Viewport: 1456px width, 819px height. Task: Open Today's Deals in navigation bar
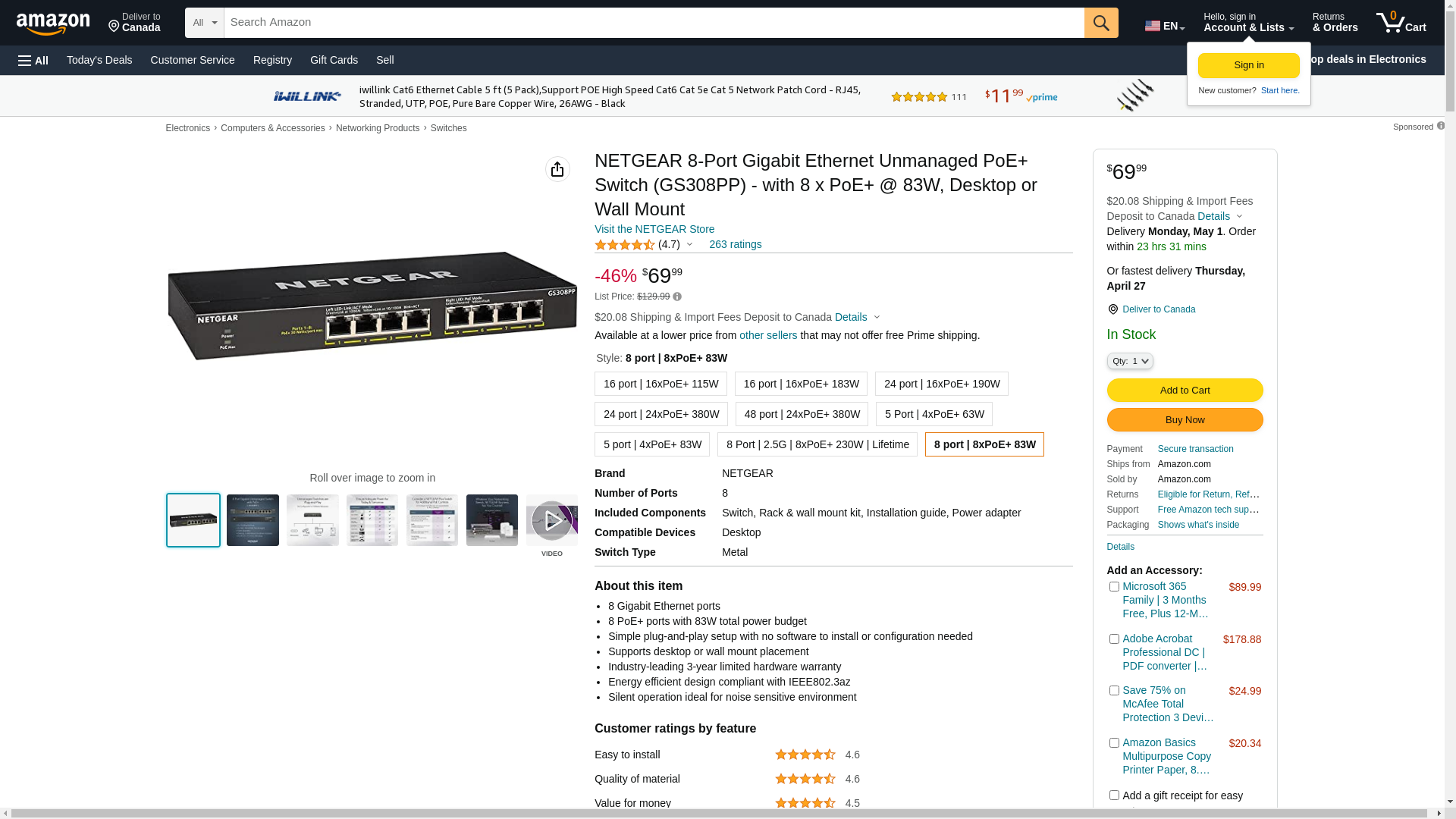click(x=99, y=60)
